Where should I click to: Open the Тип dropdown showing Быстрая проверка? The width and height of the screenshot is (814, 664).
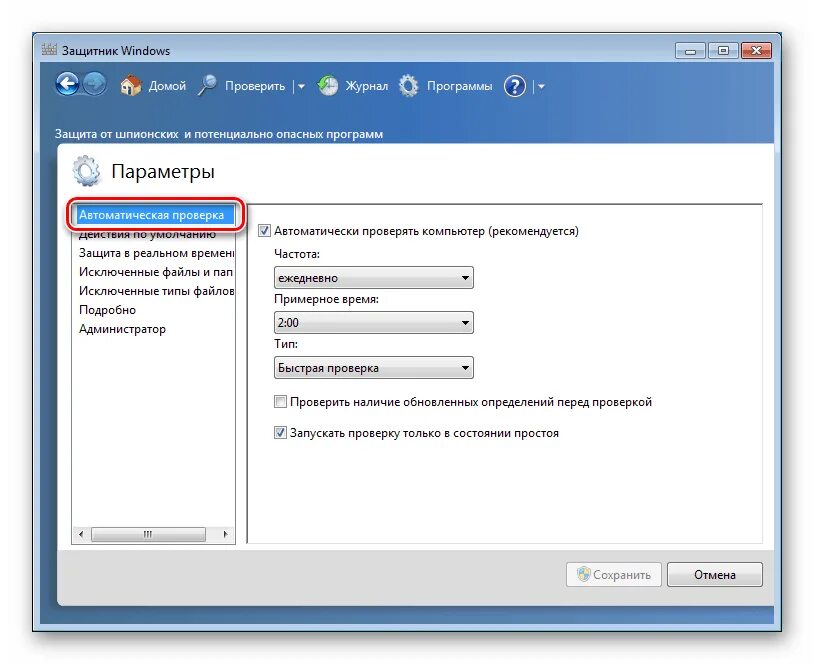click(x=374, y=368)
